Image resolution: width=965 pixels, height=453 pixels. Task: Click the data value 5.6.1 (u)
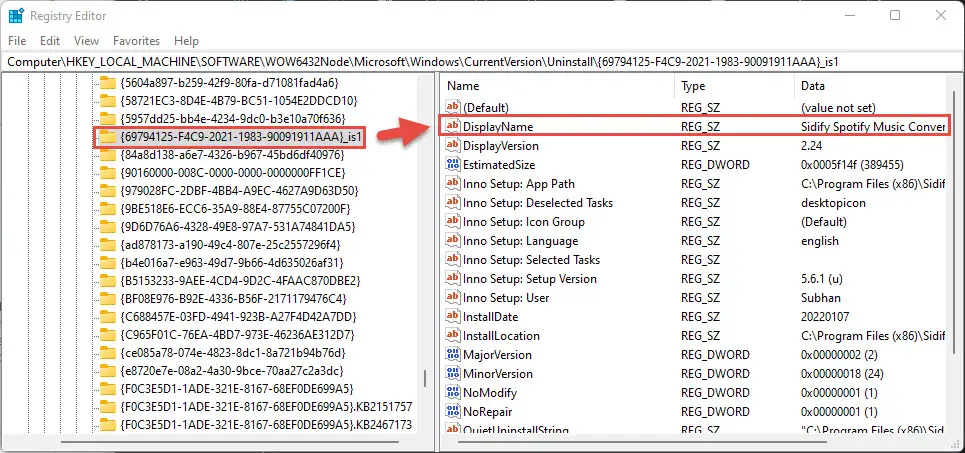click(822, 278)
